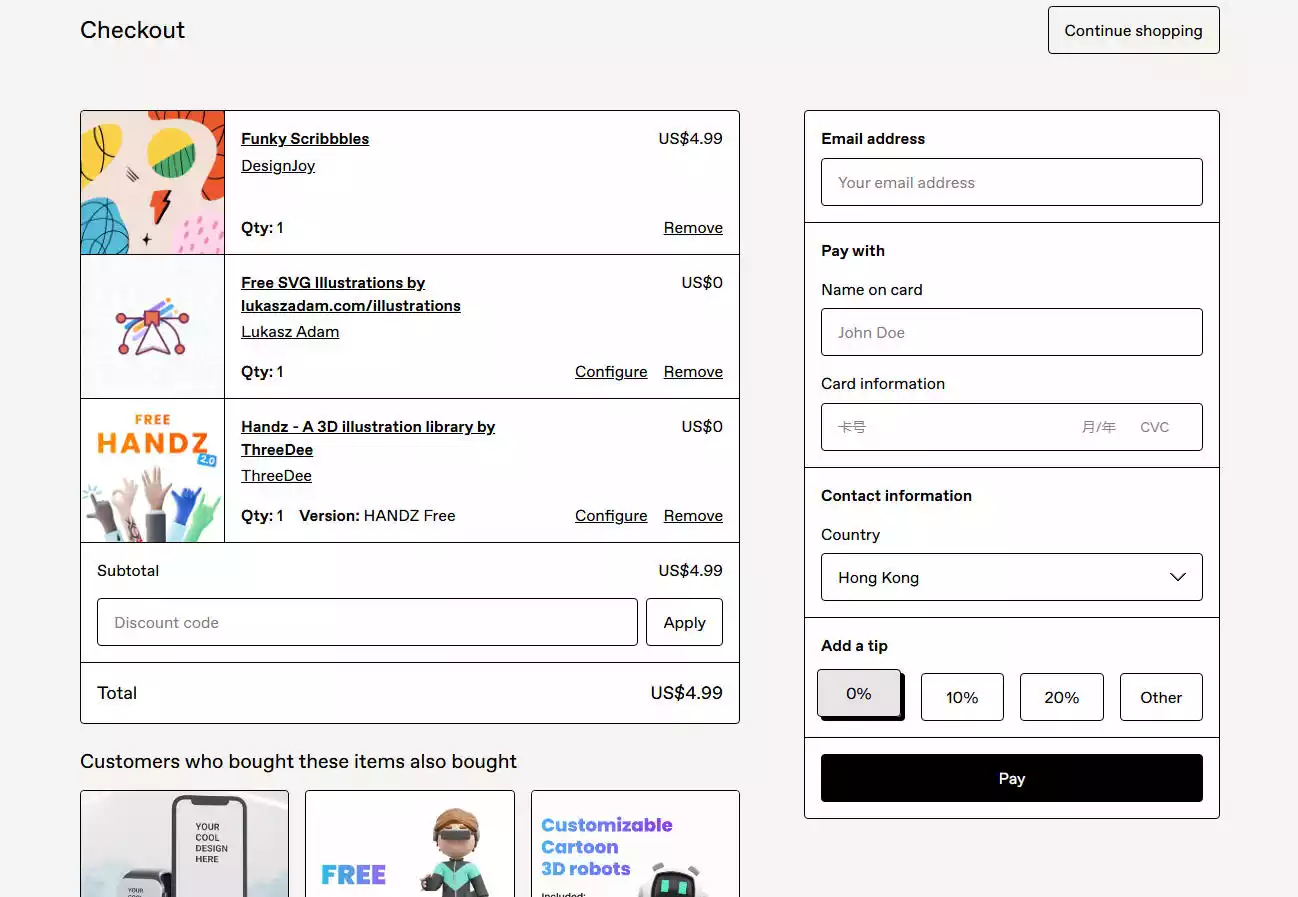Open the Funky Scribbbles product thumbnail
The image size is (1298, 897).
tap(153, 182)
